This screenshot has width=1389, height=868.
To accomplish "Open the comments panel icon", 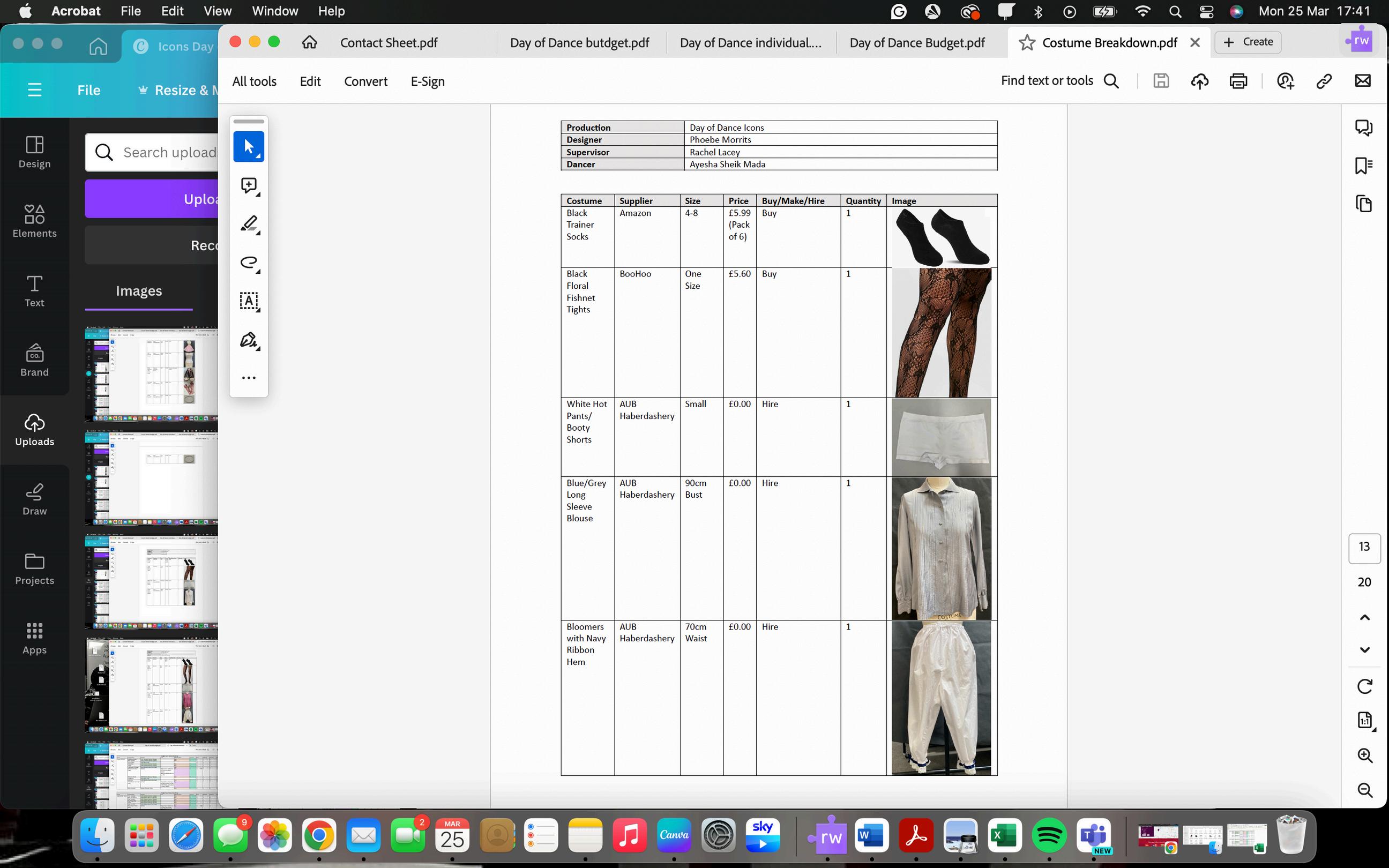I will pyautogui.click(x=1364, y=128).
